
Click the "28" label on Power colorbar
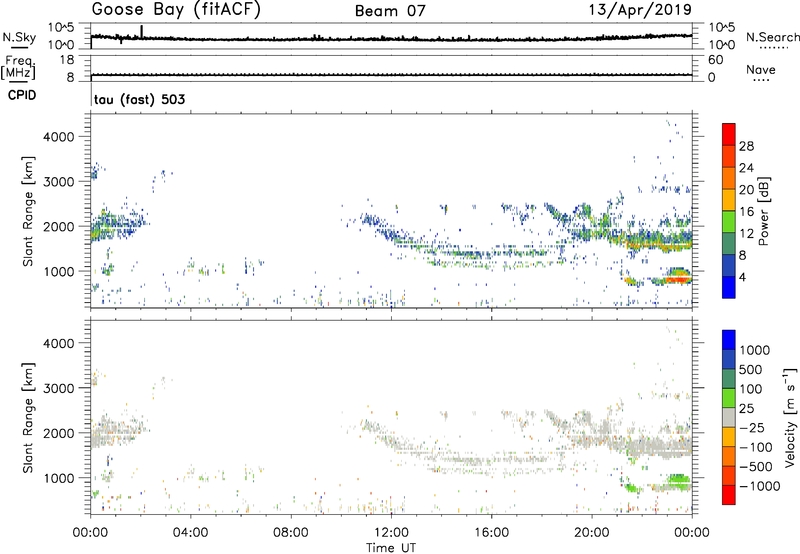click(746, 146)
